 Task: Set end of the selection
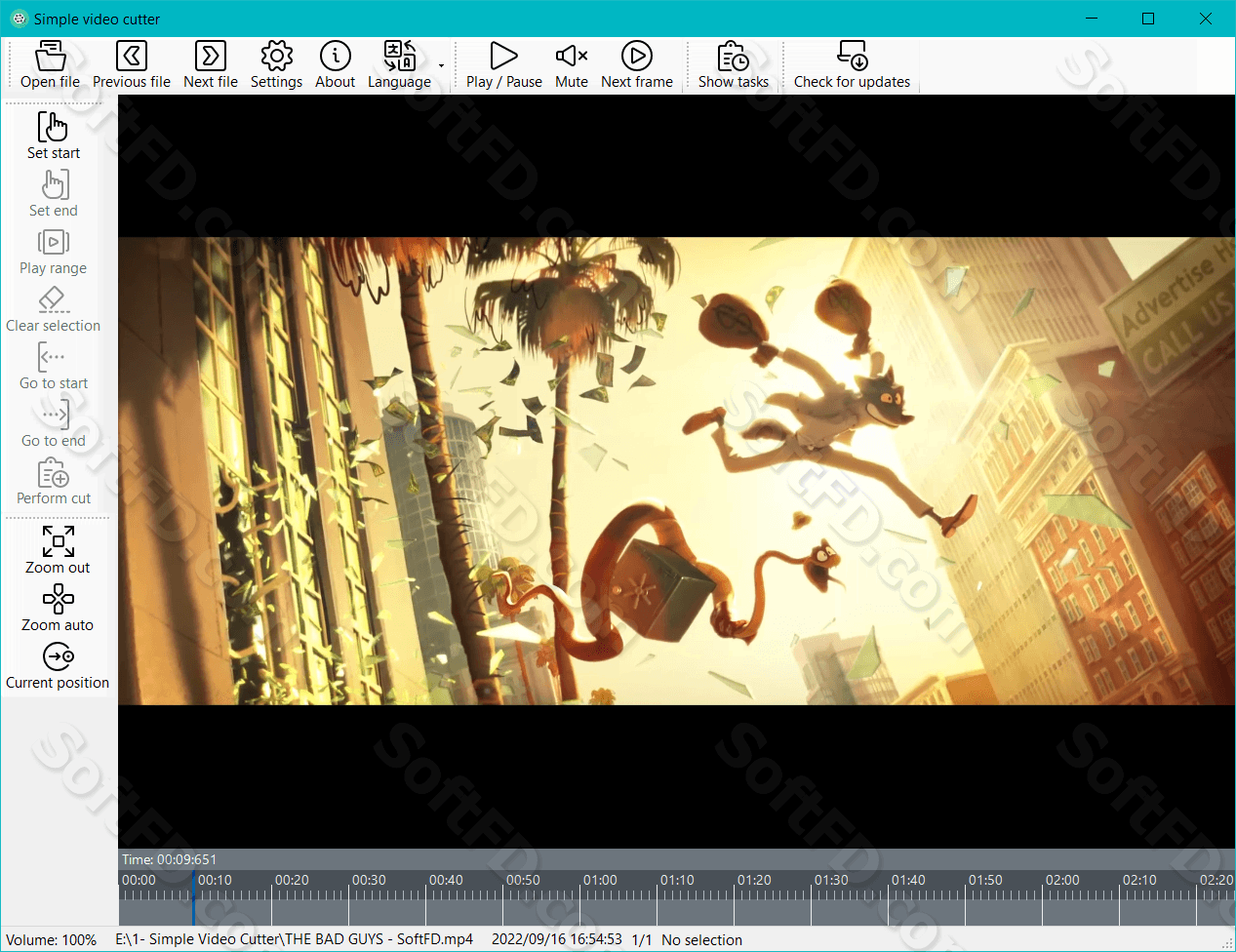click(54, 192)
